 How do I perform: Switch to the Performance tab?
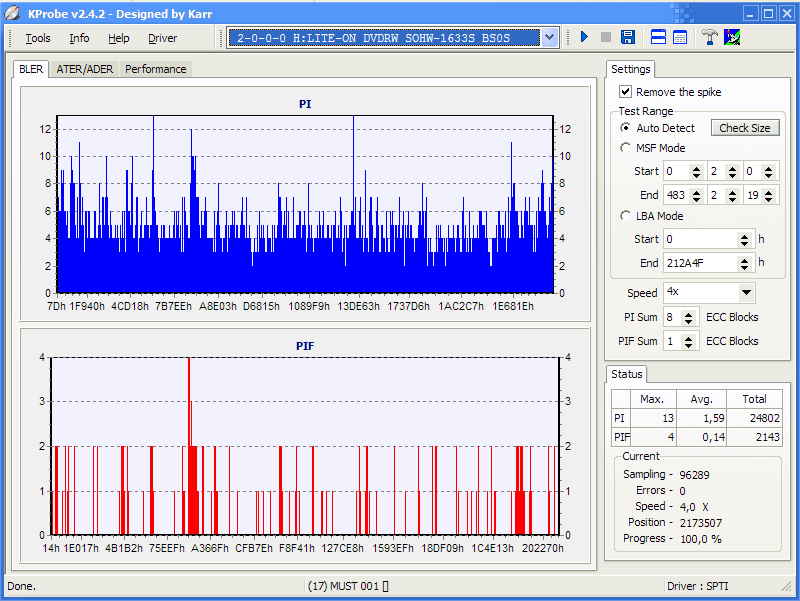pos(155,69)
